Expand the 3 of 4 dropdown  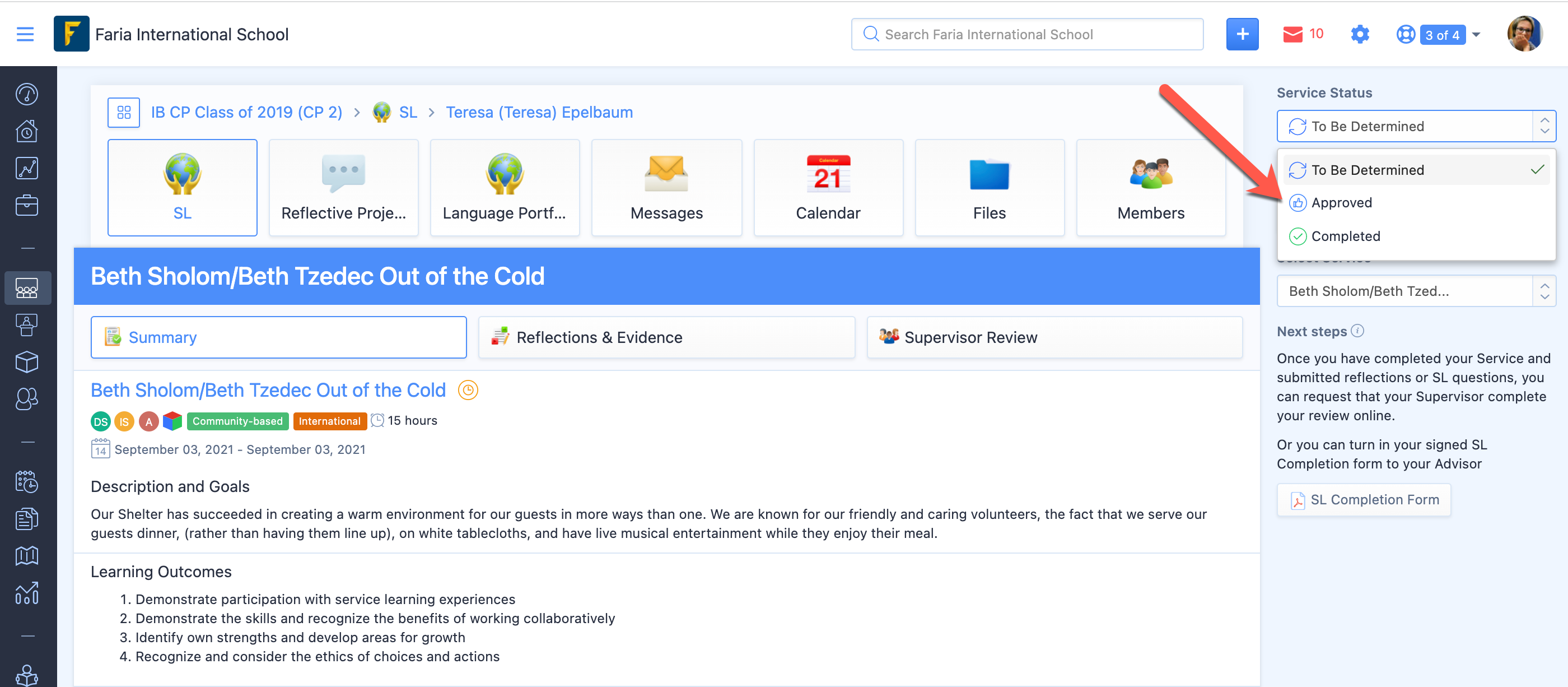click(1449, 35)
